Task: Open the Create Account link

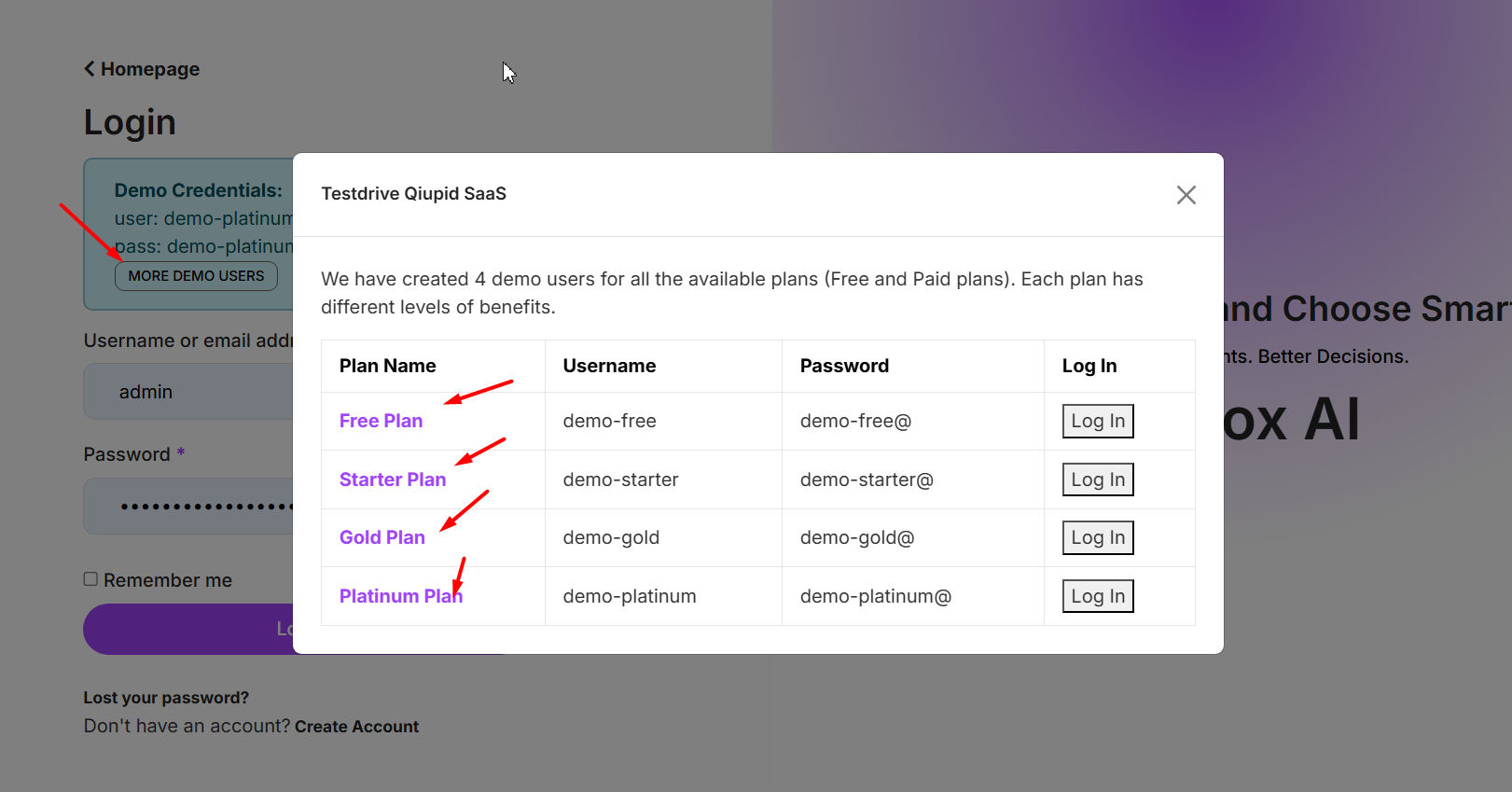Action: tap(356, 727)
